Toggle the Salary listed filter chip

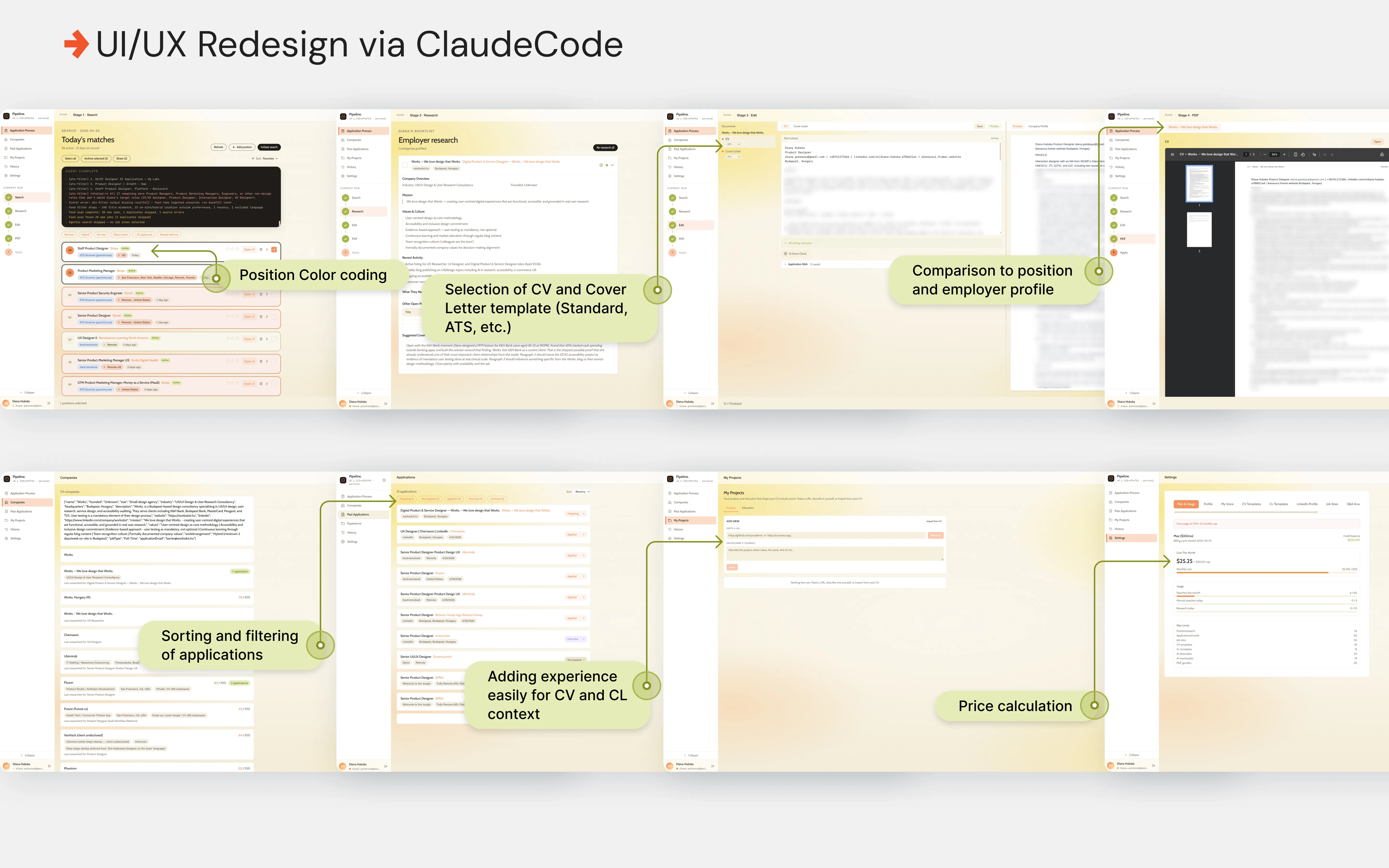121,235
